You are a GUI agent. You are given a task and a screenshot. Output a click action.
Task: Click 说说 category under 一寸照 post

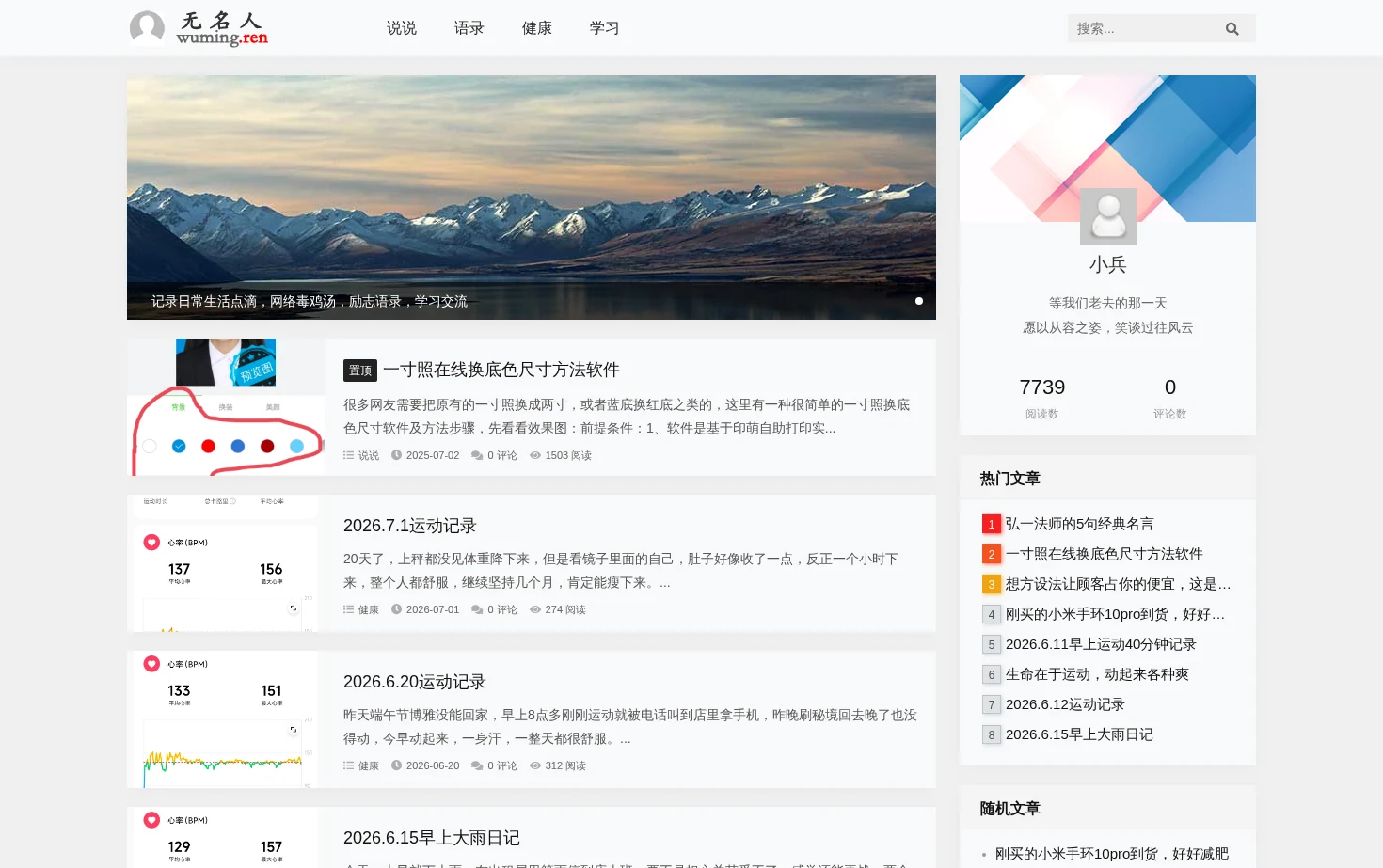(369, 455)
